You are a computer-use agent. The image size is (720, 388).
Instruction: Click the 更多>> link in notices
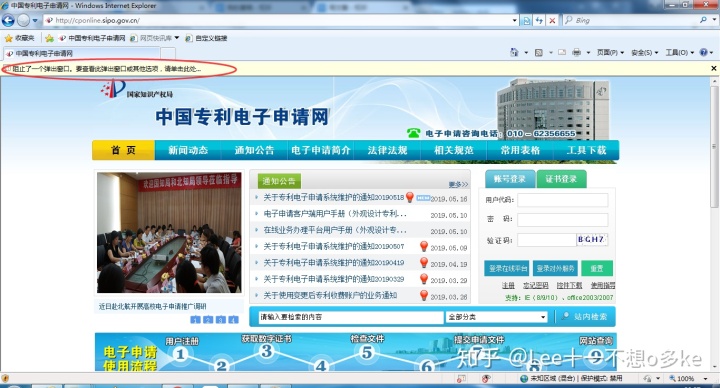pos(458,185)
